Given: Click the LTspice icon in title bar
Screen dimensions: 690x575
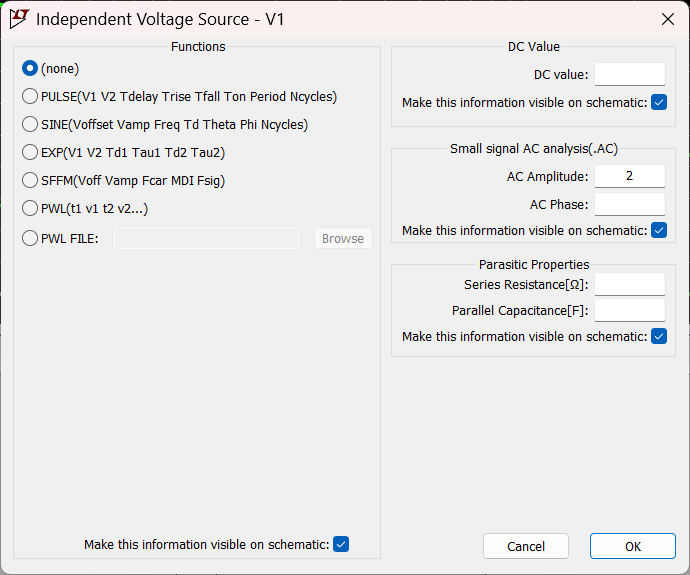Looking at the screenshot, I should tap(19, 19).
